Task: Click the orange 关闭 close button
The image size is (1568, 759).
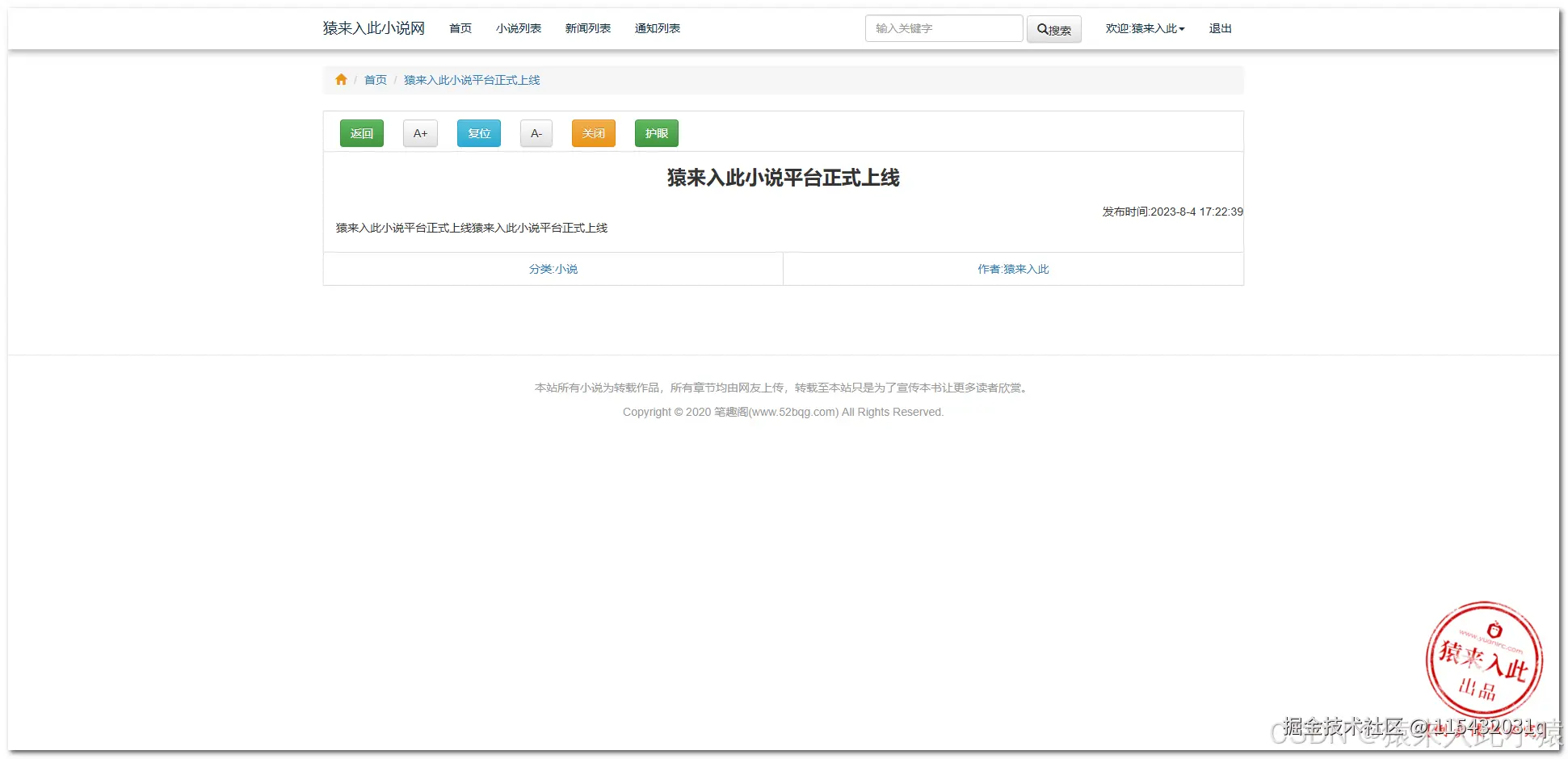Action: pos(593,132)
